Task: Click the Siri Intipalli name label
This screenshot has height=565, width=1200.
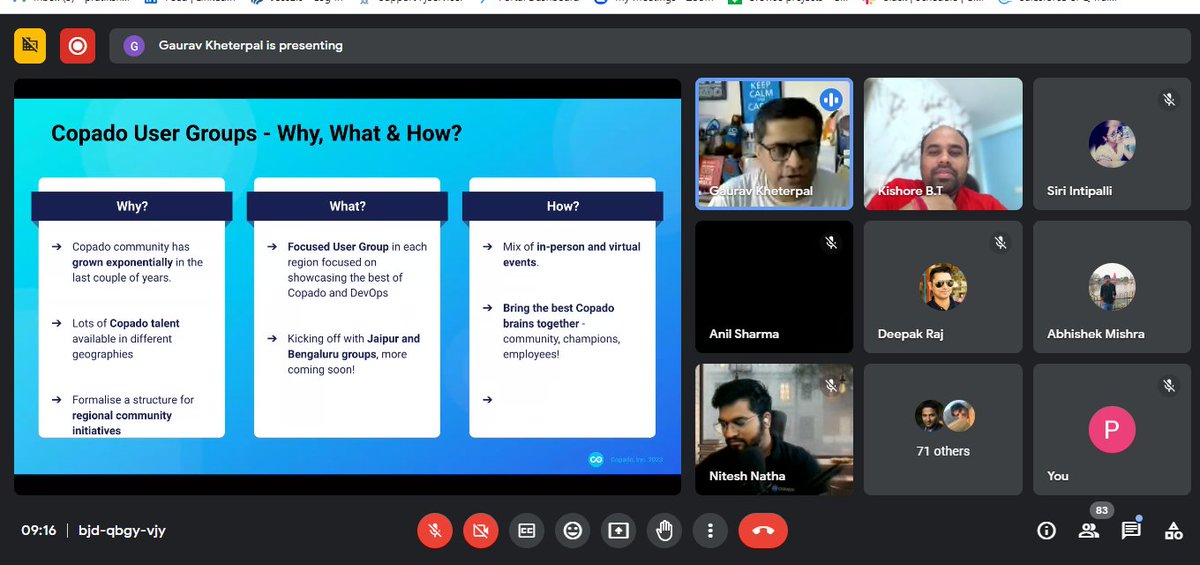Action: (1080, 190)
